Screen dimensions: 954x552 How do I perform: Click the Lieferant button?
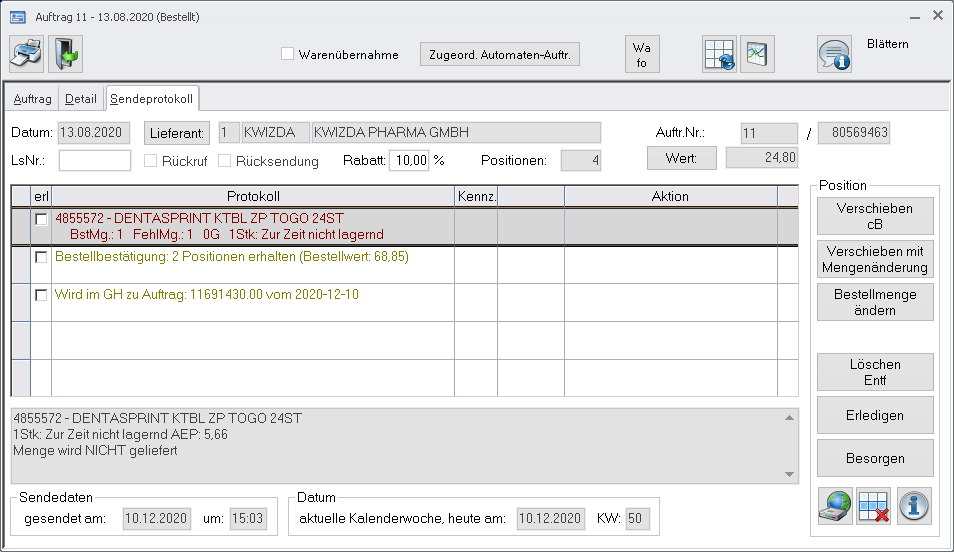[x=178, y=133]
